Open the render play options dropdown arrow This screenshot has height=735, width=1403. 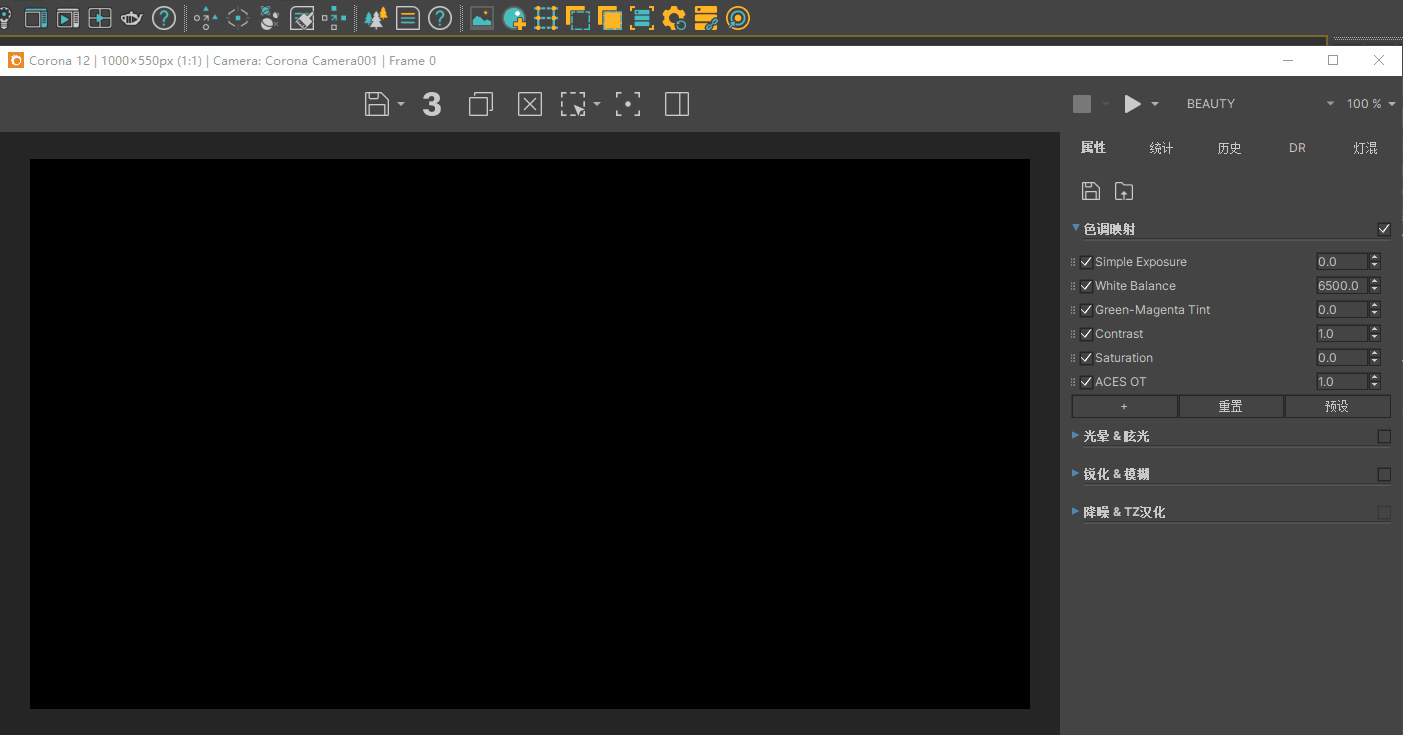1155,104
